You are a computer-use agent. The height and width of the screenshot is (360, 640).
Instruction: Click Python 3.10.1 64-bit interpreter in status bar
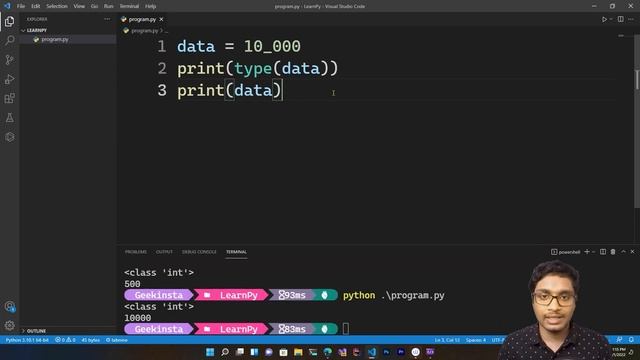coord(27,340)
